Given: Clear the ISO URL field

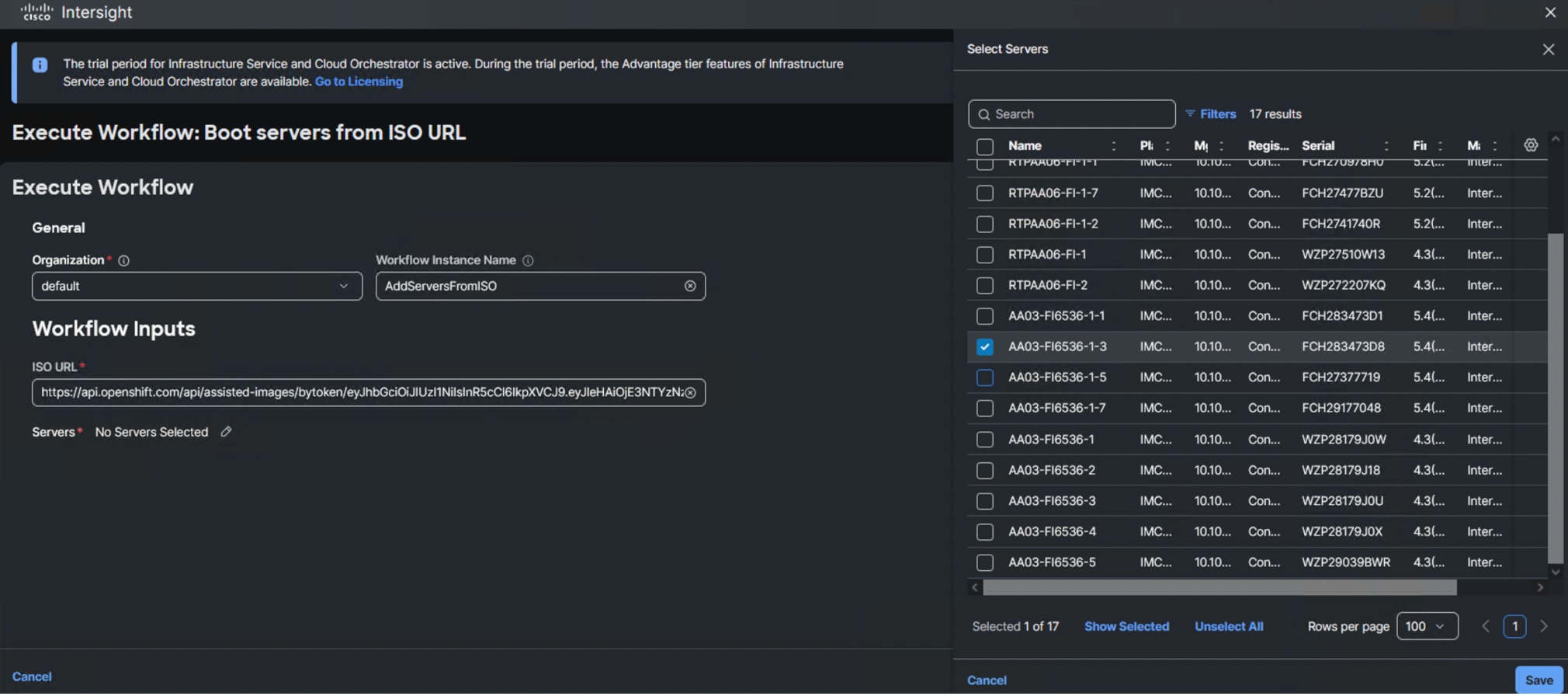Looking at the screenshot, I should (690, 393).
